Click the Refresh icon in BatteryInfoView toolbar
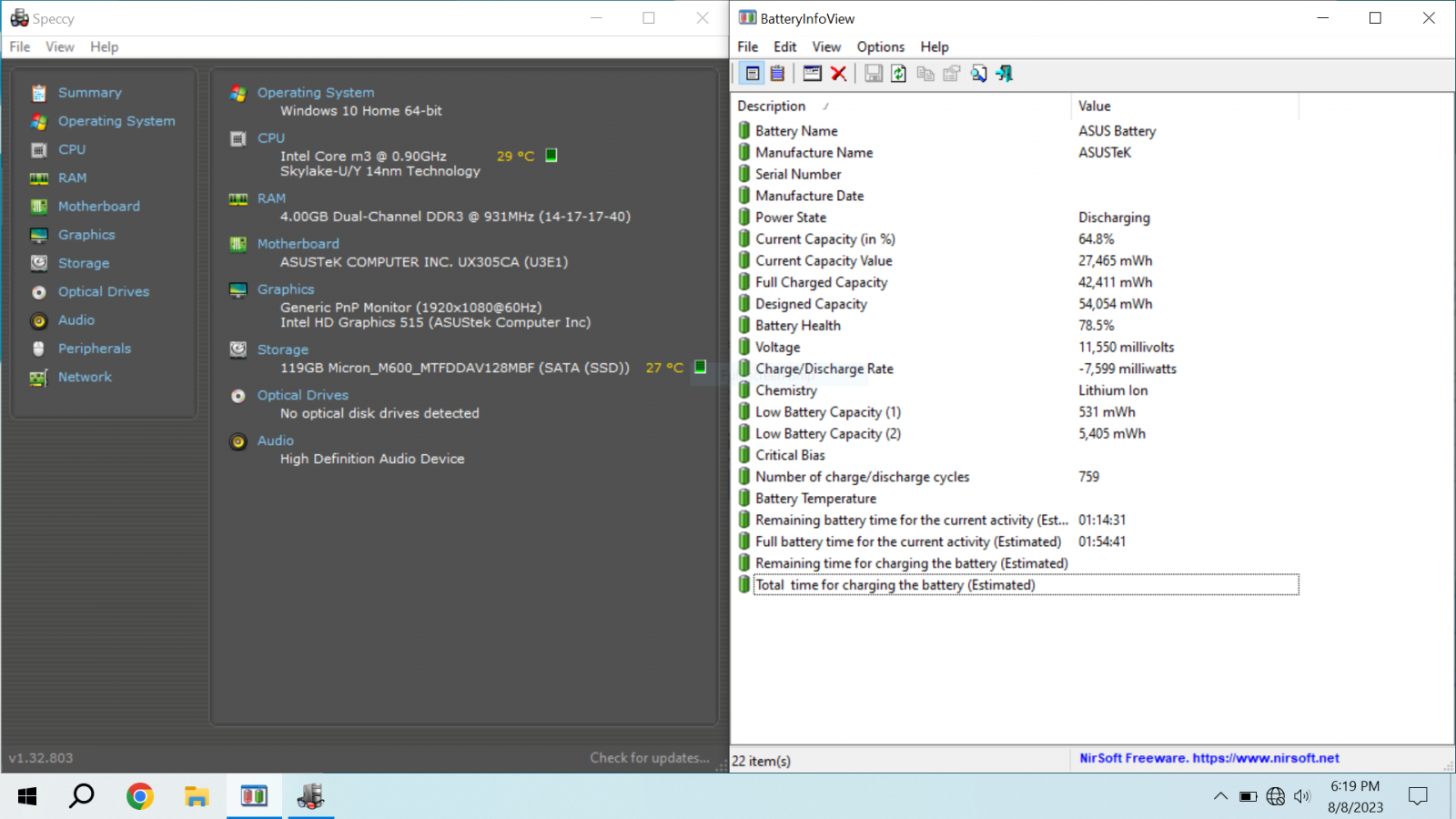Viewport: 1456px width, 819px height. point(898,74)
